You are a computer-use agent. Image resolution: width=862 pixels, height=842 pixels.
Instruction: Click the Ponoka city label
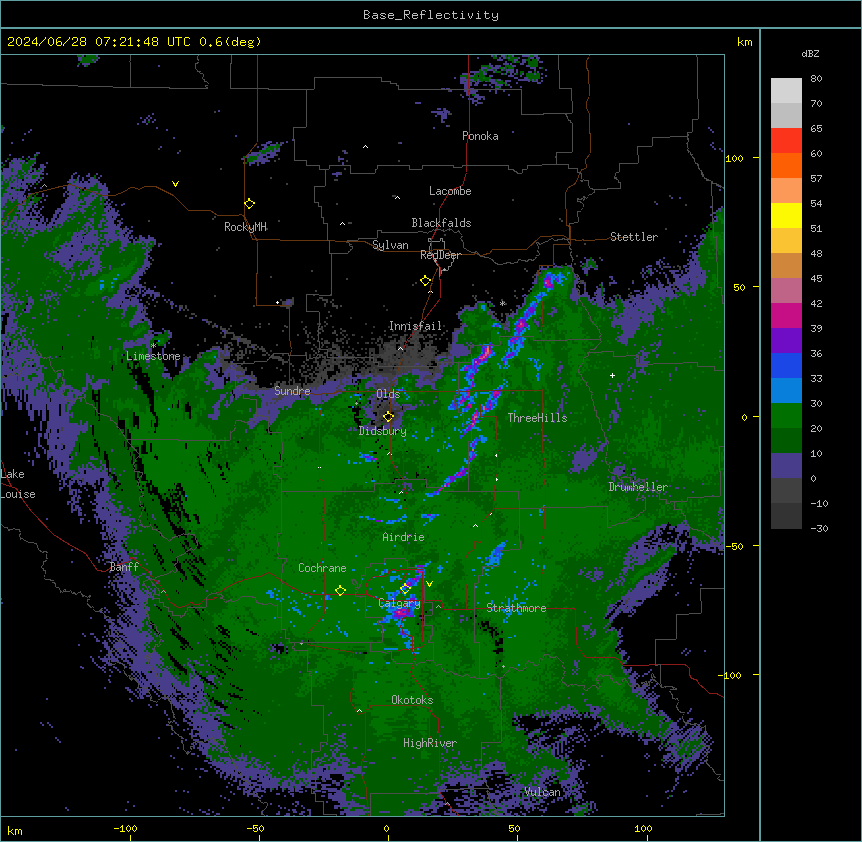click(x=480, y=136)
